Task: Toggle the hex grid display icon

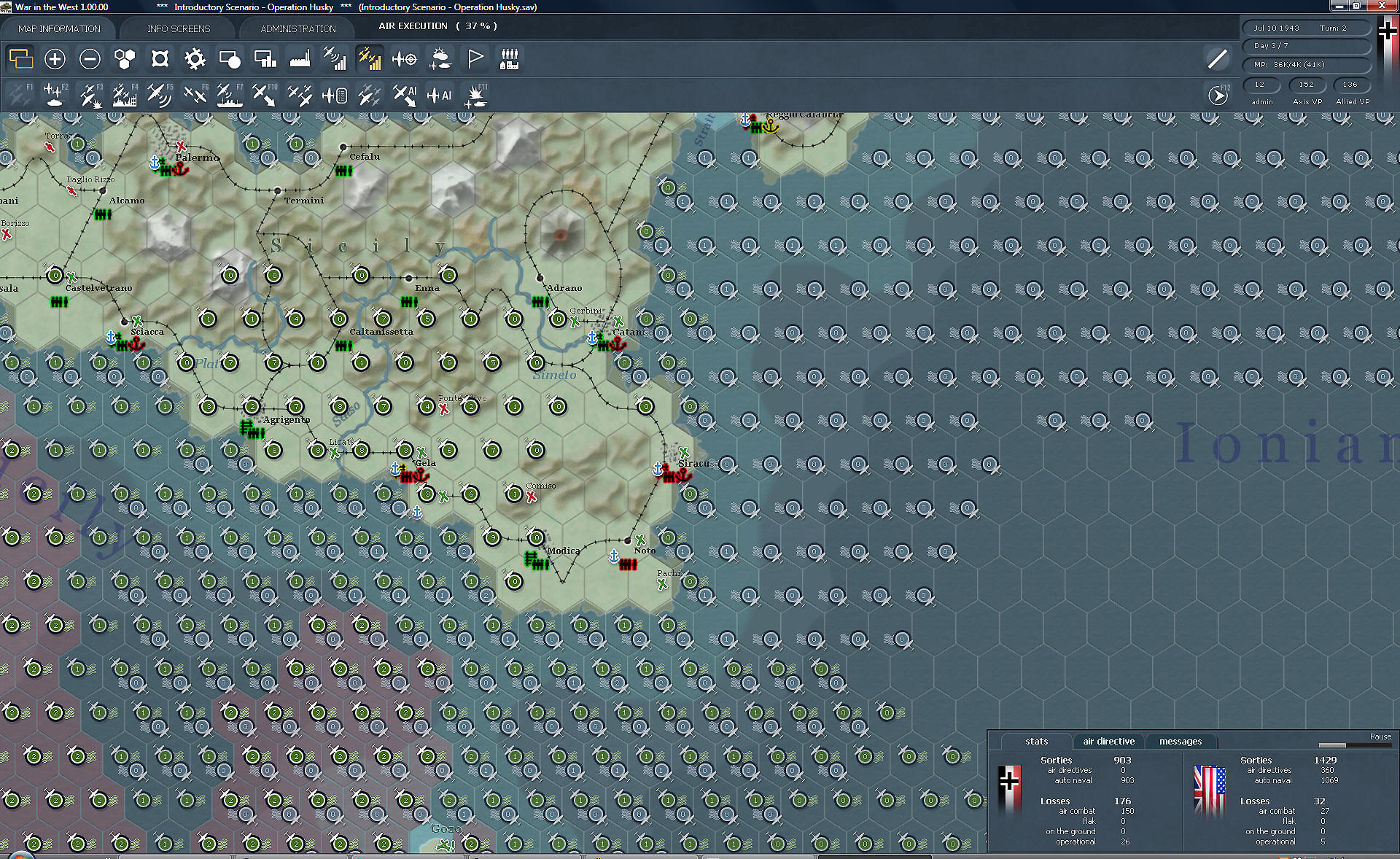Action: (125, 59)
